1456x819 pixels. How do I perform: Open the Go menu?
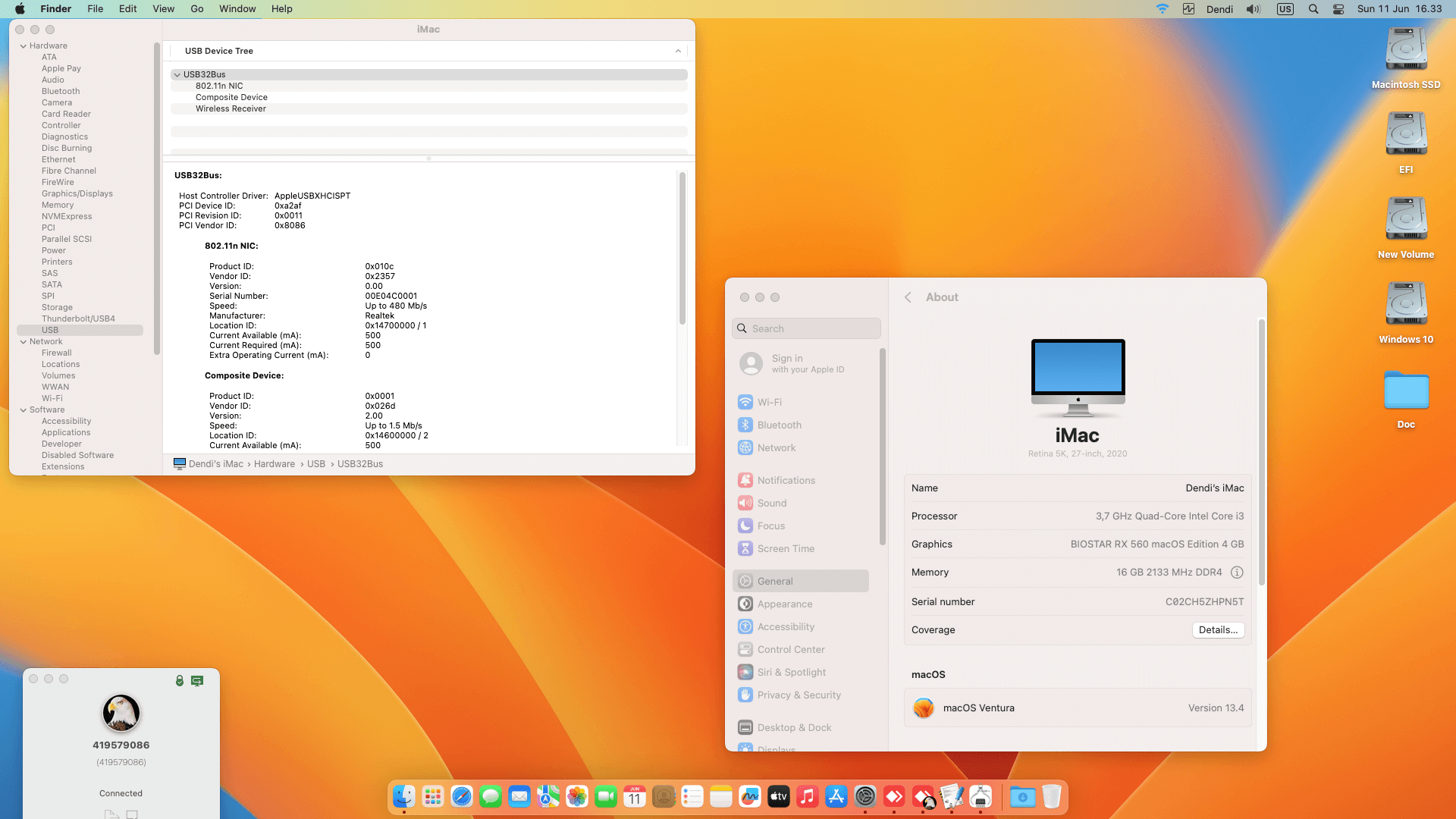197,9
